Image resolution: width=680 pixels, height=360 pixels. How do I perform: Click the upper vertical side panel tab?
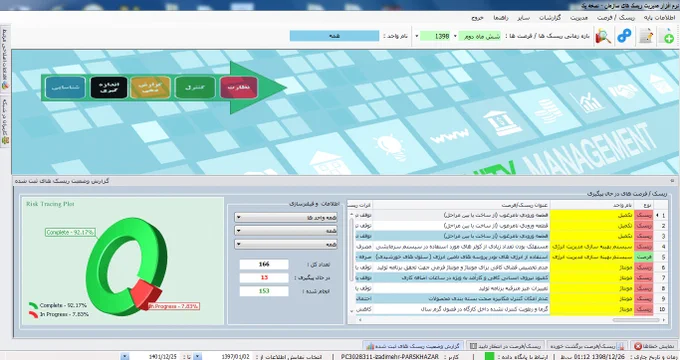click(5, 58)
